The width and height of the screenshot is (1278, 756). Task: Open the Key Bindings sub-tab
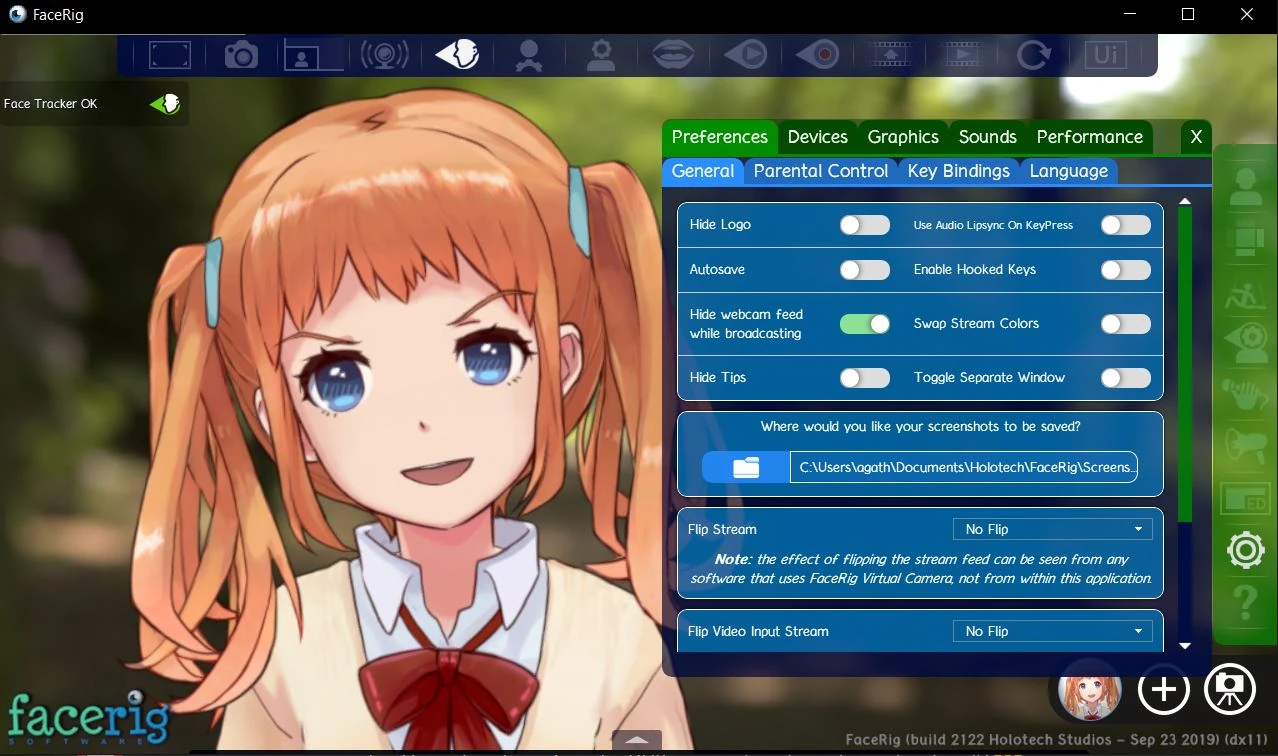click(959, 171)
